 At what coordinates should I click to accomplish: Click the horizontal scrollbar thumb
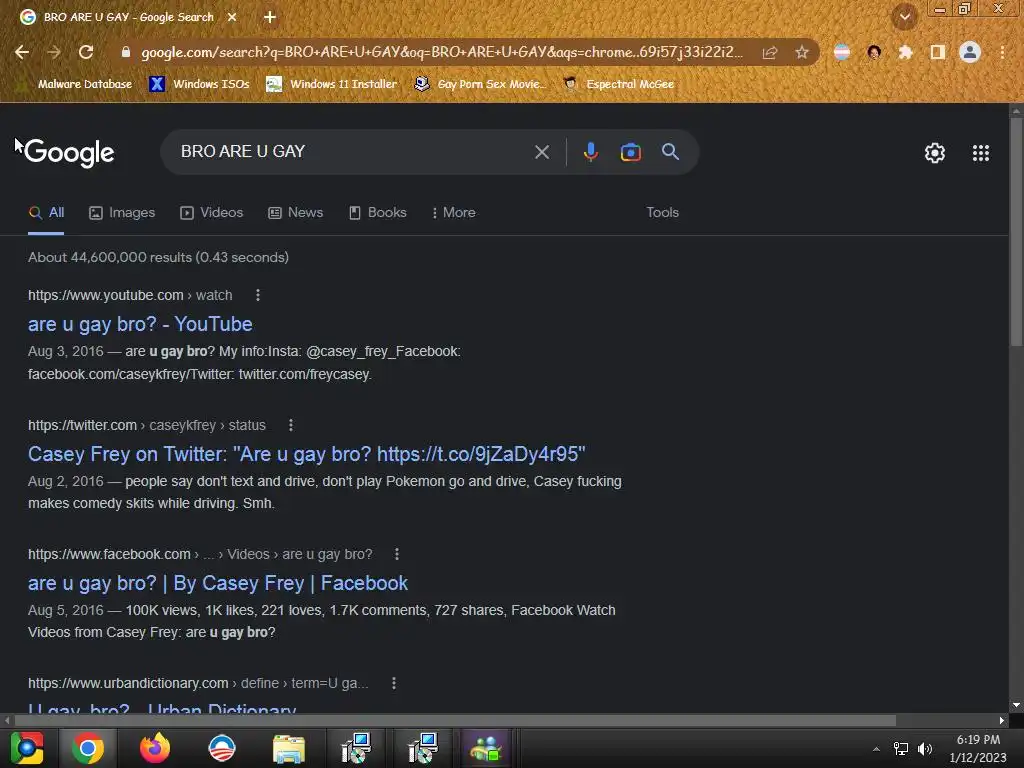click(455, 721)
